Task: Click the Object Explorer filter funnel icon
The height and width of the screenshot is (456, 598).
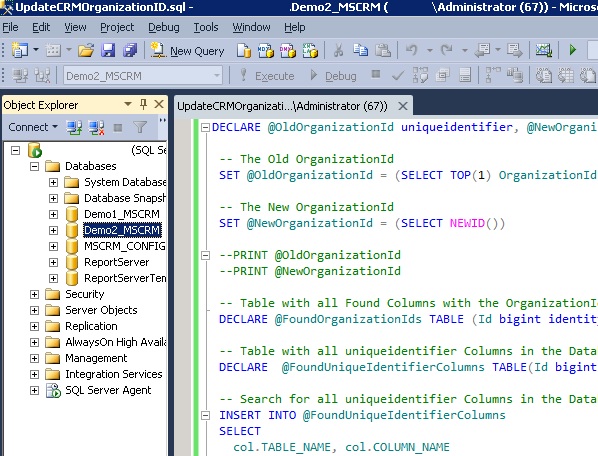Action: [x=140, y=127]
